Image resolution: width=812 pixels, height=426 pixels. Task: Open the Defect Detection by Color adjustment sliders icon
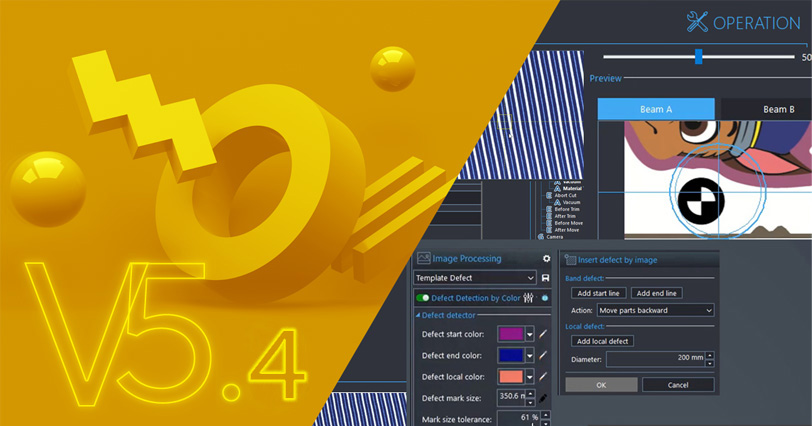pos(528,298)
